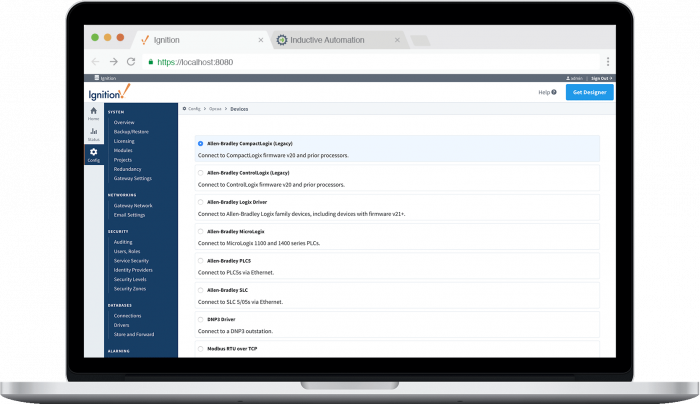Open Service Security menu item

pos(131,261)
